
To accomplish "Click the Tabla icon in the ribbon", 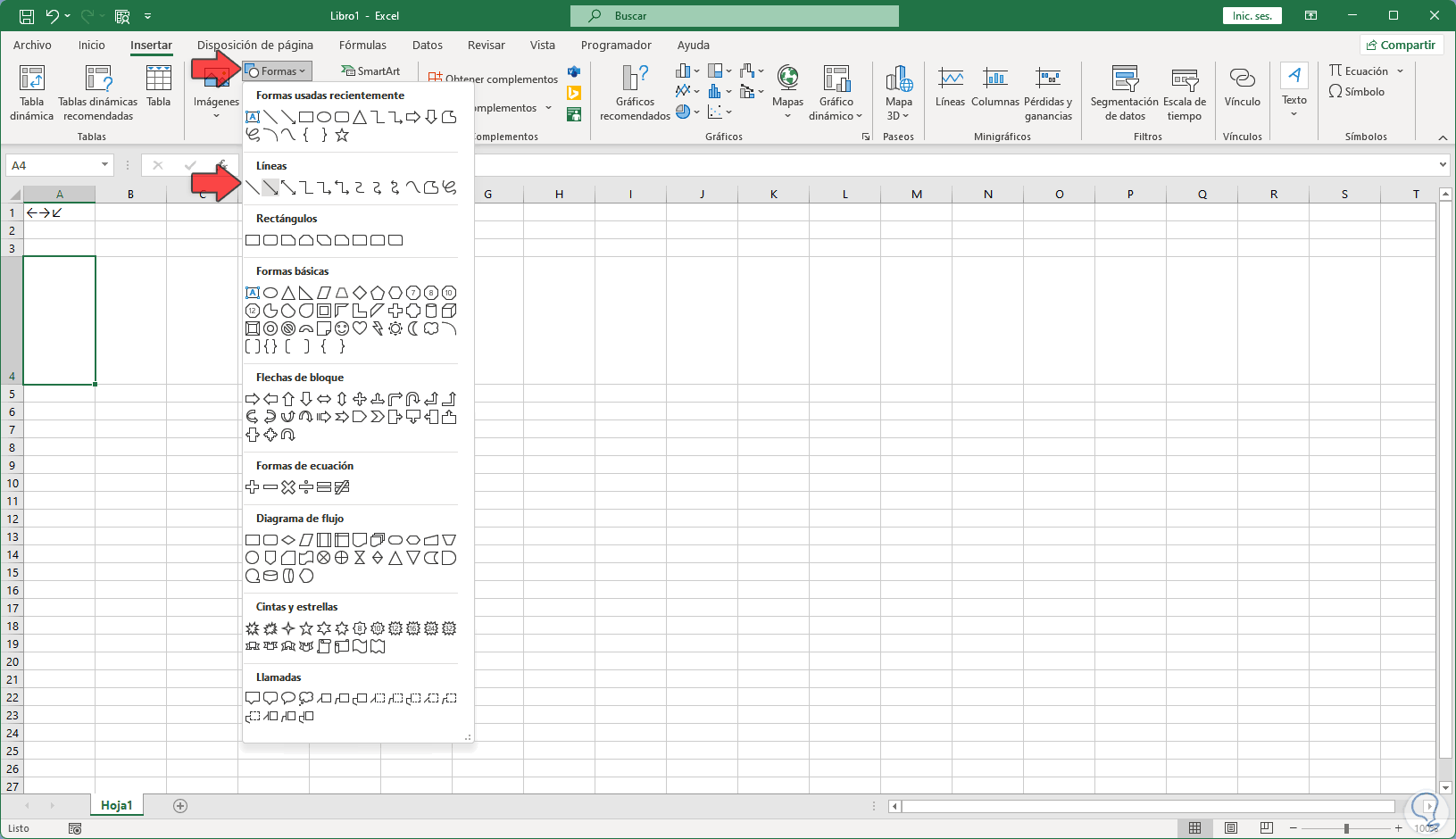I will (159, 87).
